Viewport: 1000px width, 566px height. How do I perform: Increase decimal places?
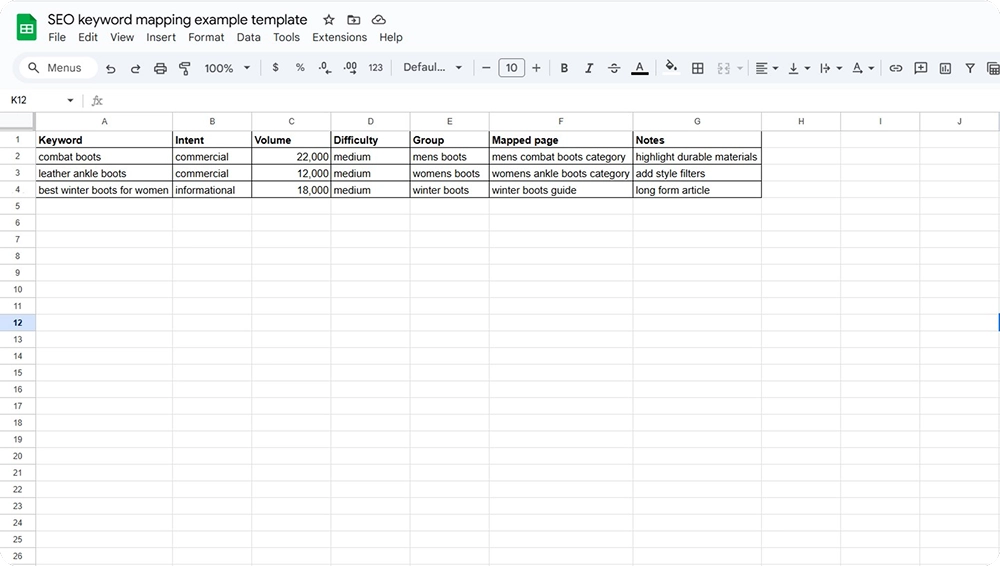[x=350, y=68]
